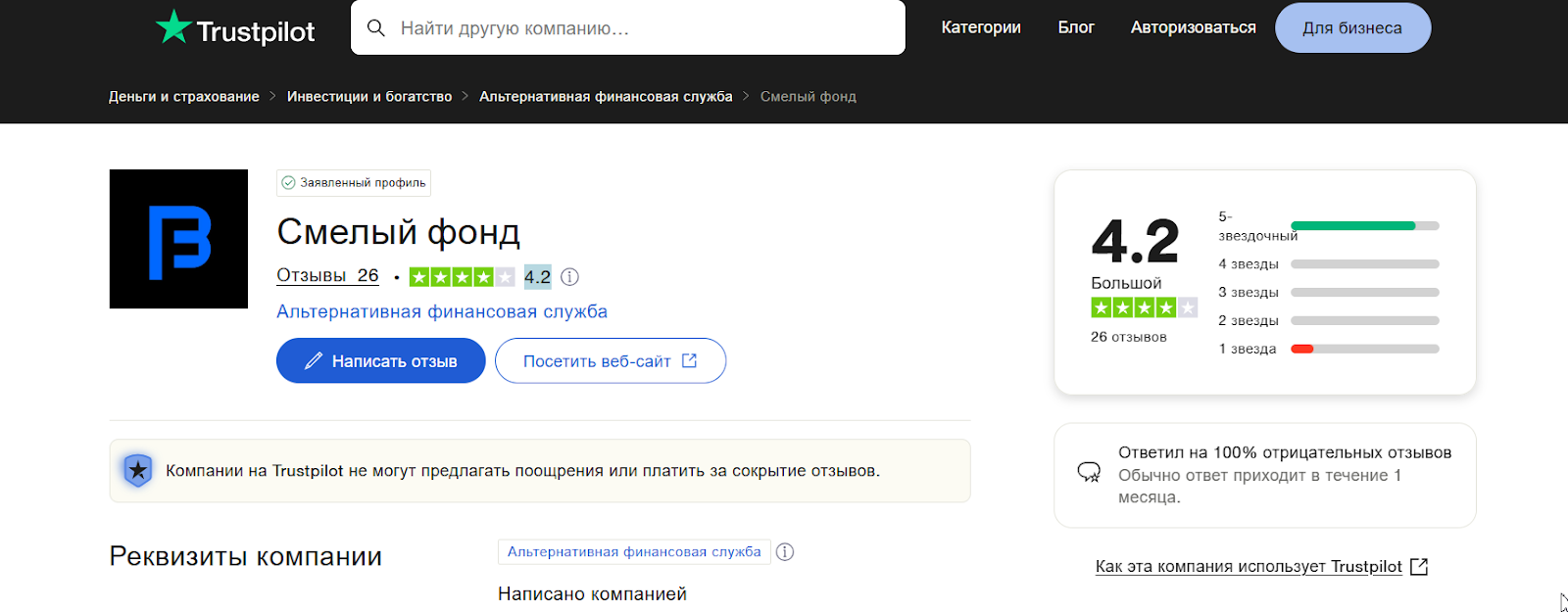
Task: Click the Альтернативная финансовая служба tag in details
Action: [x=634, y=552]
